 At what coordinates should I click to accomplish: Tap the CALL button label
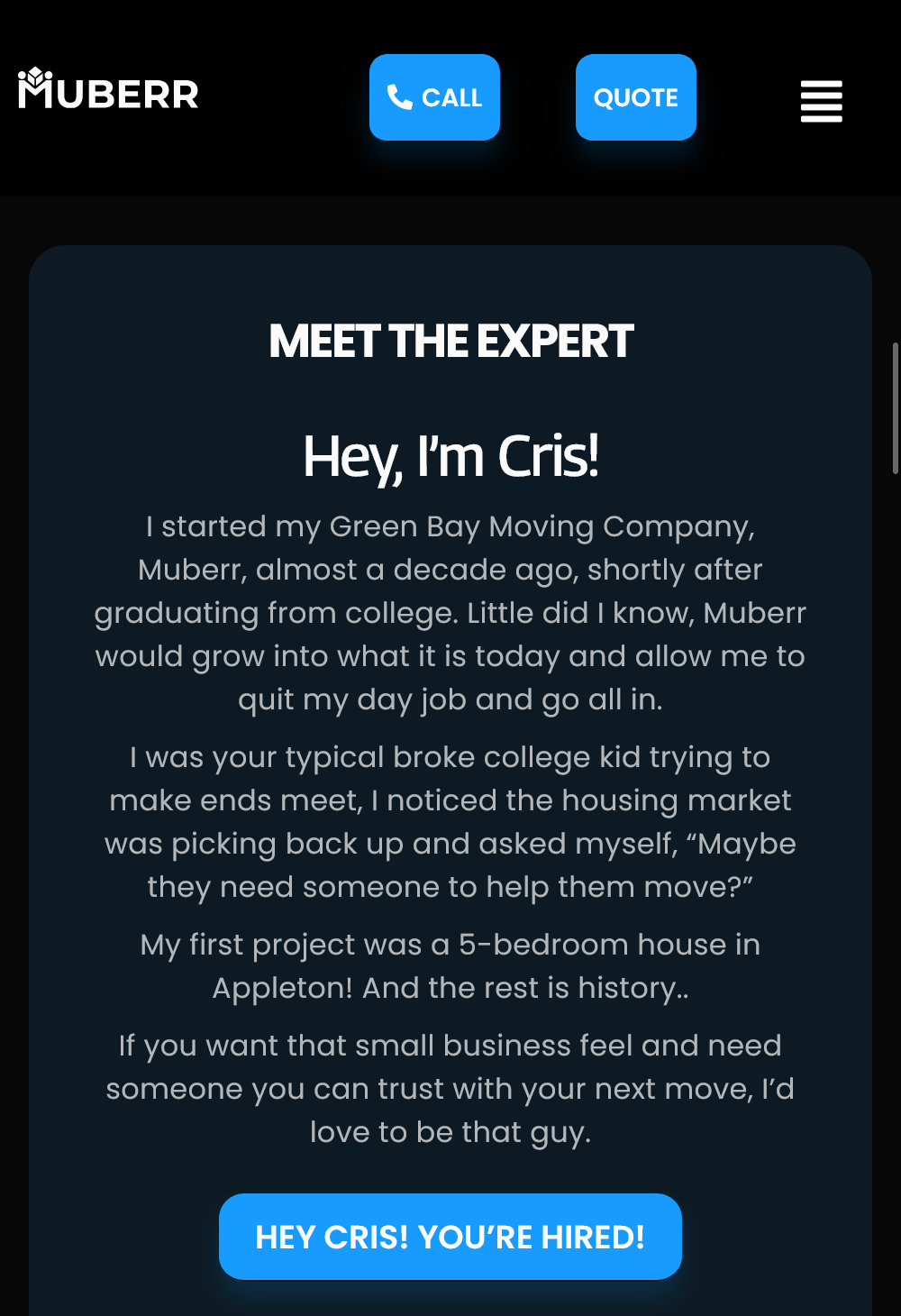coord(452,97)
